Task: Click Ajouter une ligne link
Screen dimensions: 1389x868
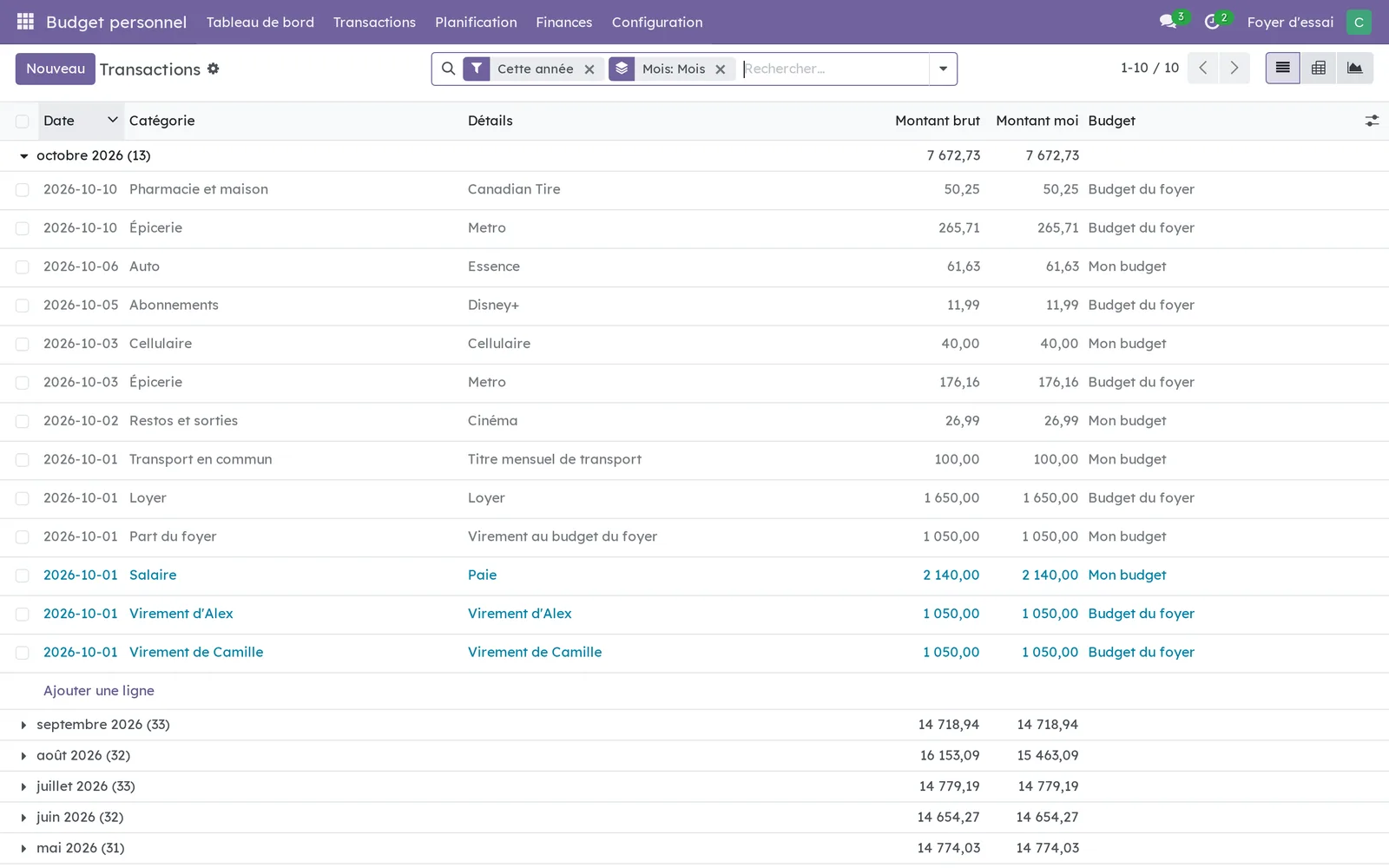Action: (x=99, y=691)
